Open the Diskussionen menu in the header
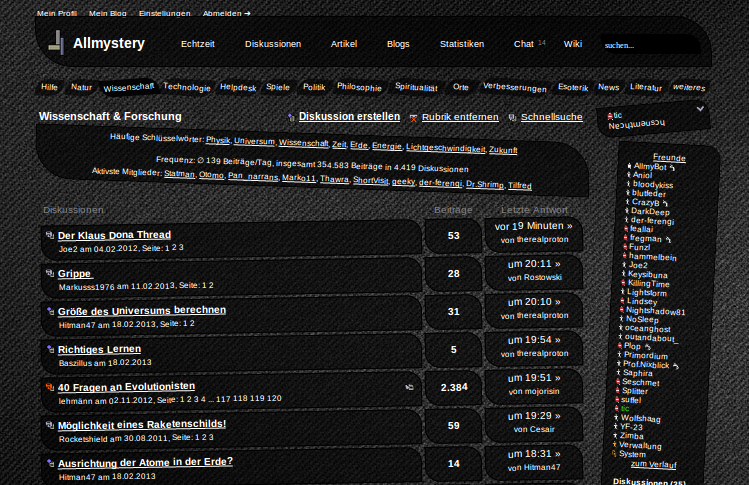The image size is (749, 485). (x=273, y=44)
